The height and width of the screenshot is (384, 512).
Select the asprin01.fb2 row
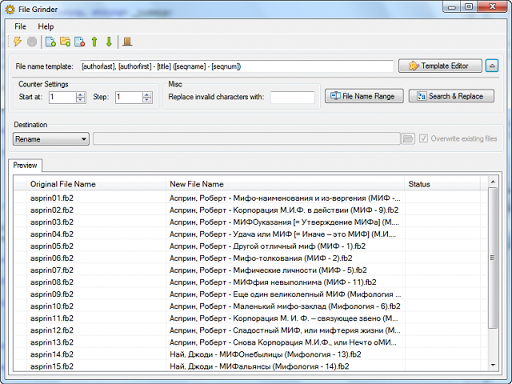point(251,198)
